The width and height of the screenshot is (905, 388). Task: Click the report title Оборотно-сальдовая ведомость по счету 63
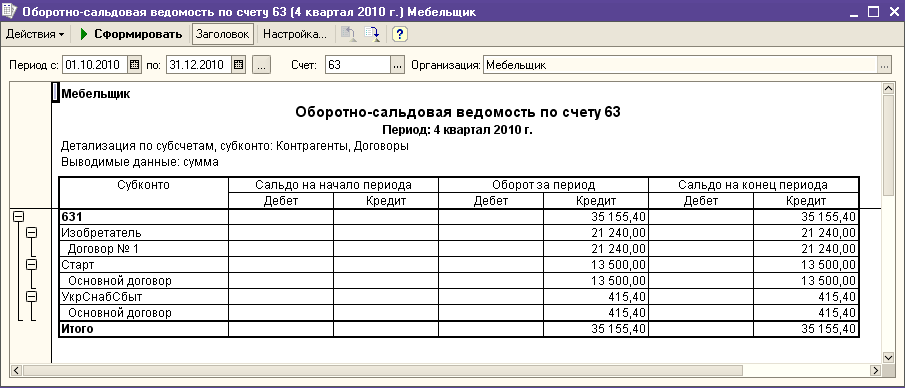458,112
